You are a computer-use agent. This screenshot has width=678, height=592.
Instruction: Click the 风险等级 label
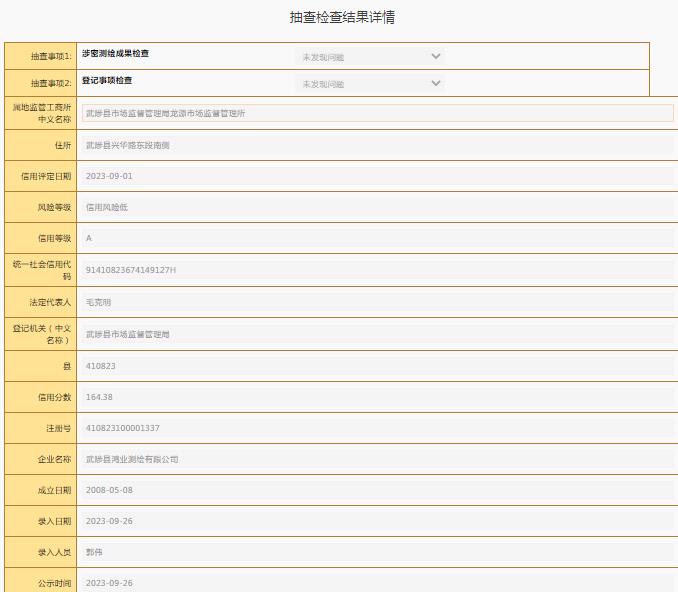[x=54, y=208]
